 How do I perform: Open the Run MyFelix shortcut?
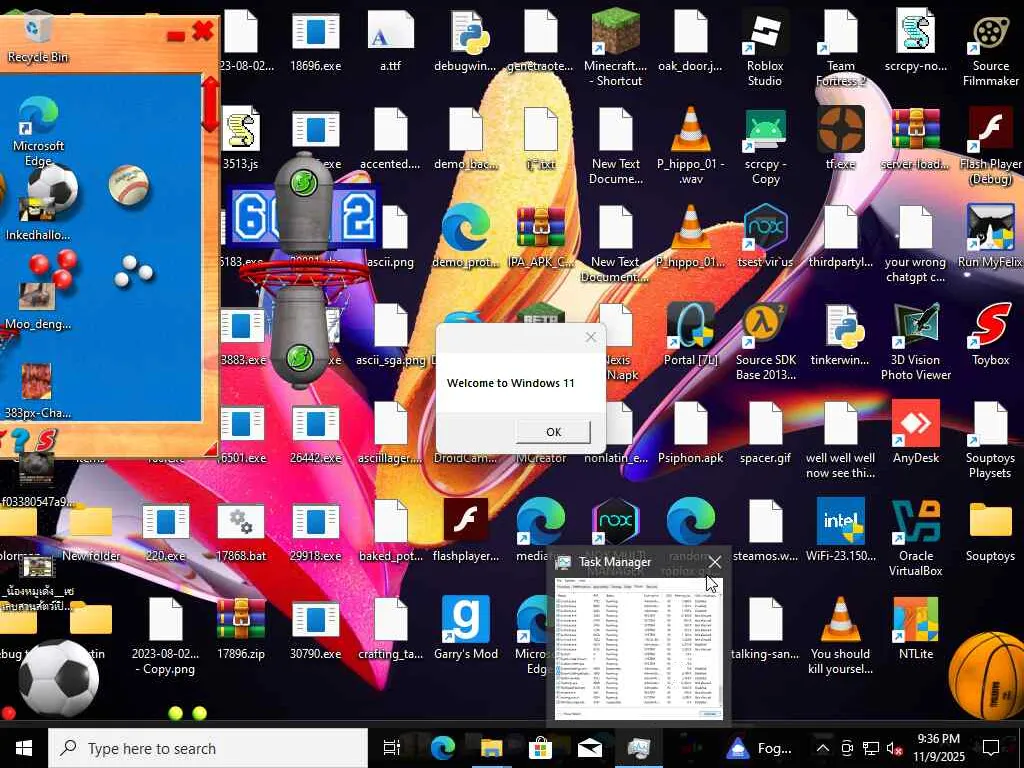[991, 237]
